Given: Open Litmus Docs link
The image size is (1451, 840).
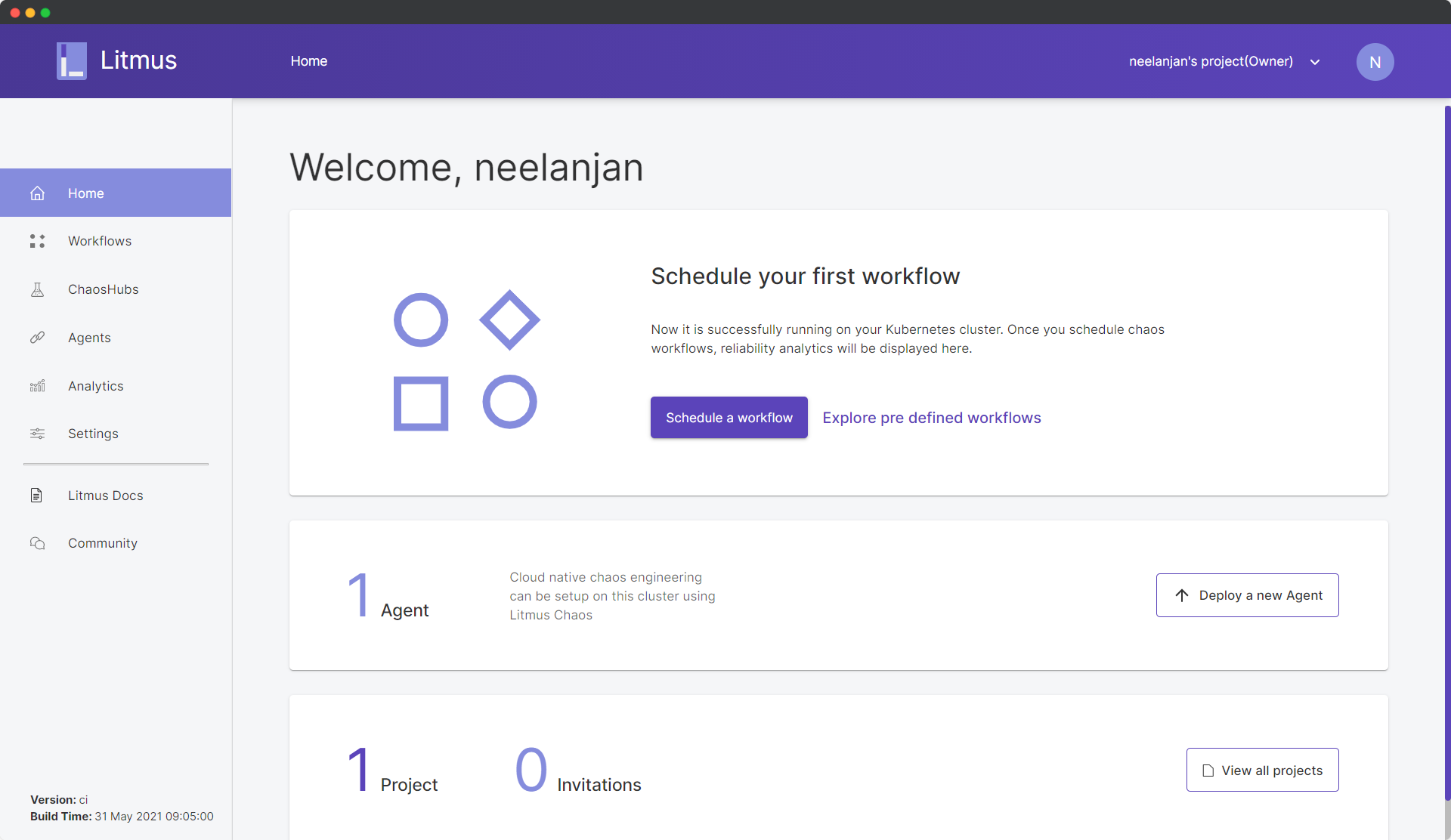Looking at the screenshot, I should coord(116,496).
